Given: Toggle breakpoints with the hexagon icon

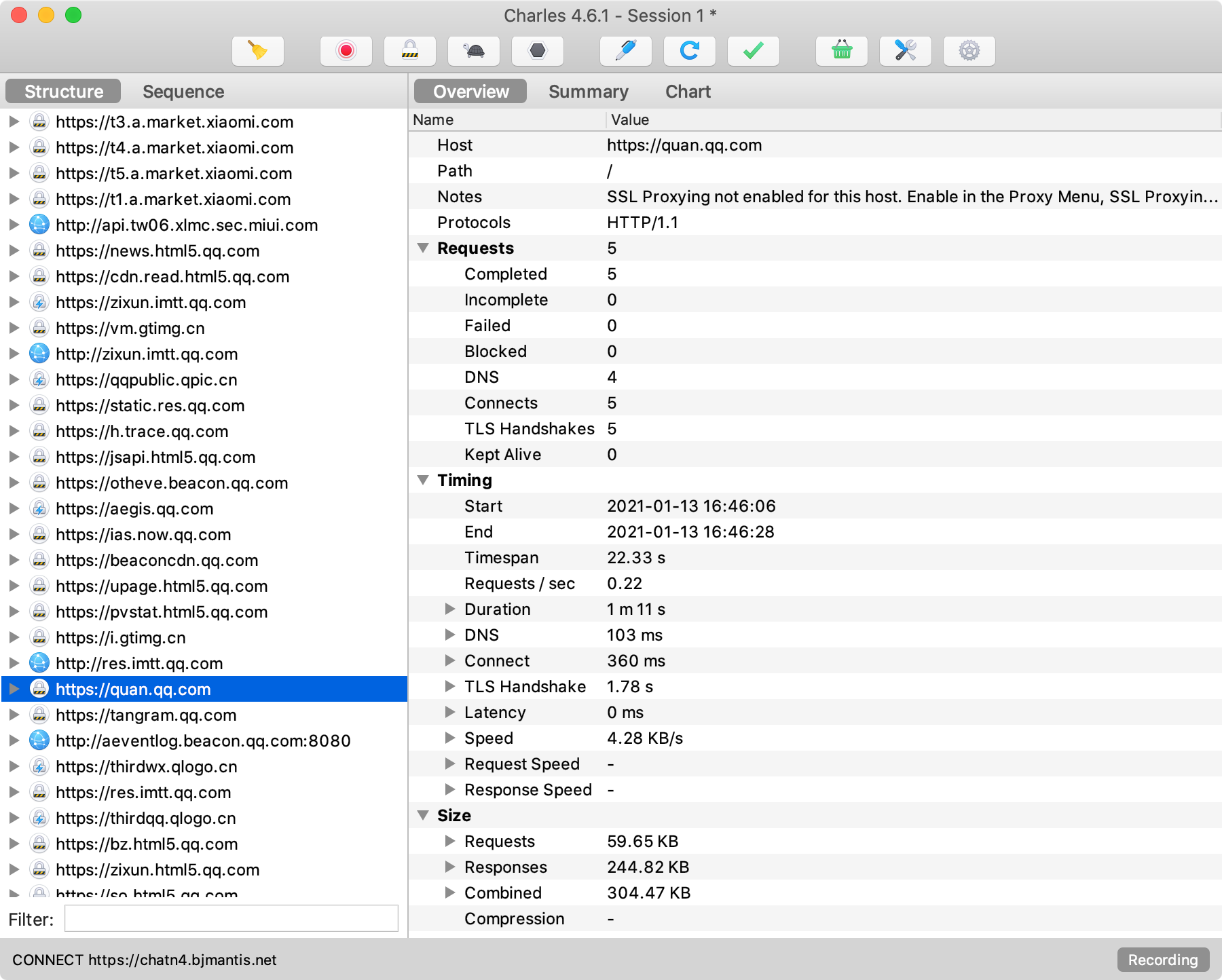Looking at the screenshot, I should pos(538,50).
